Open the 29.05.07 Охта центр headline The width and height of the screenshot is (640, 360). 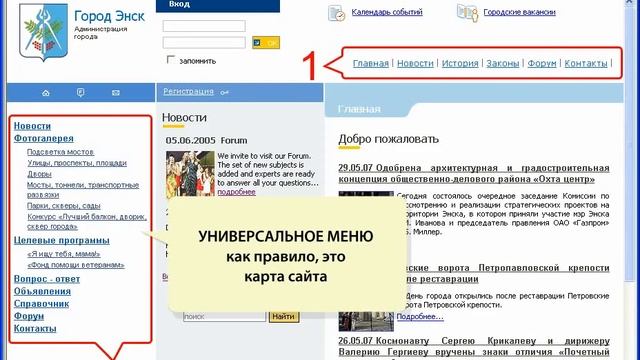tap(474, 173)
